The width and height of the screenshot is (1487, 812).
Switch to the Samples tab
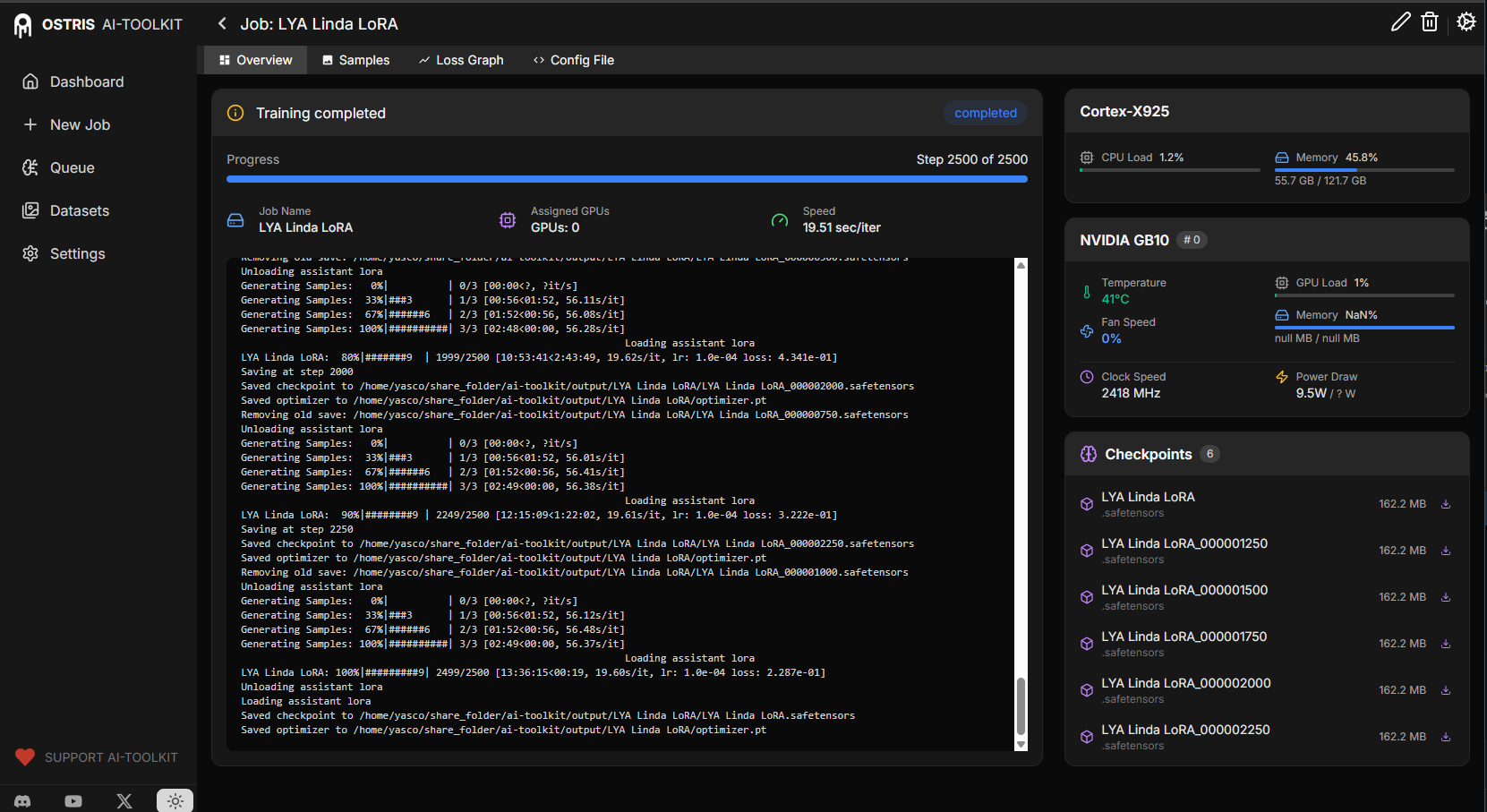click(x=355, y=60)
